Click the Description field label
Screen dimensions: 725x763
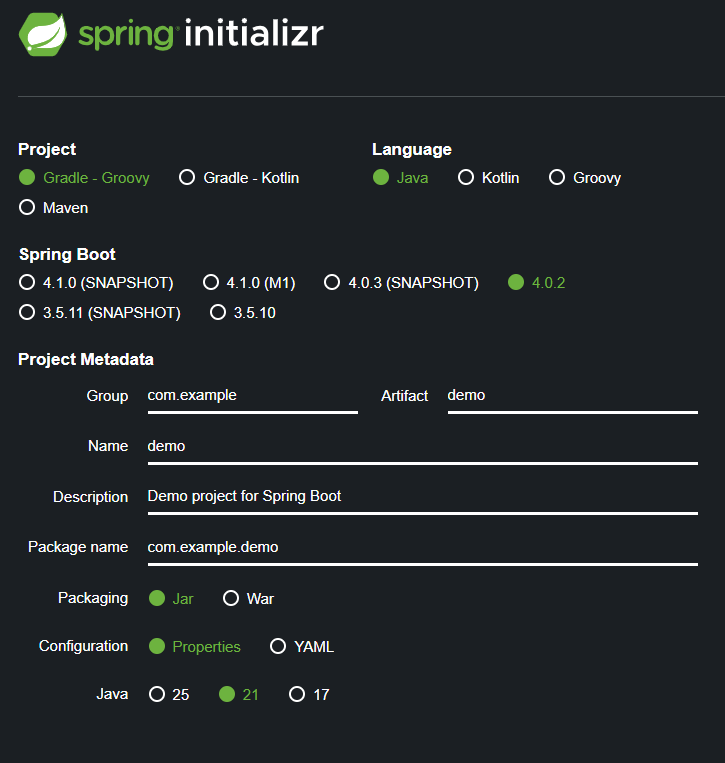pyautogui.click(x=91, y=497)
